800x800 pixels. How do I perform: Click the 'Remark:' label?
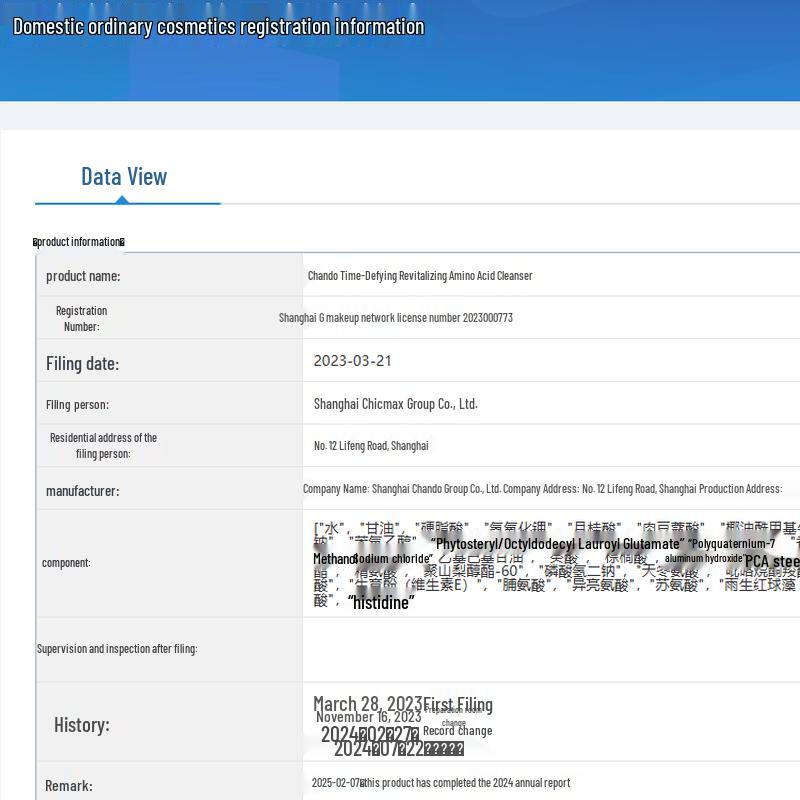(69, 786)
